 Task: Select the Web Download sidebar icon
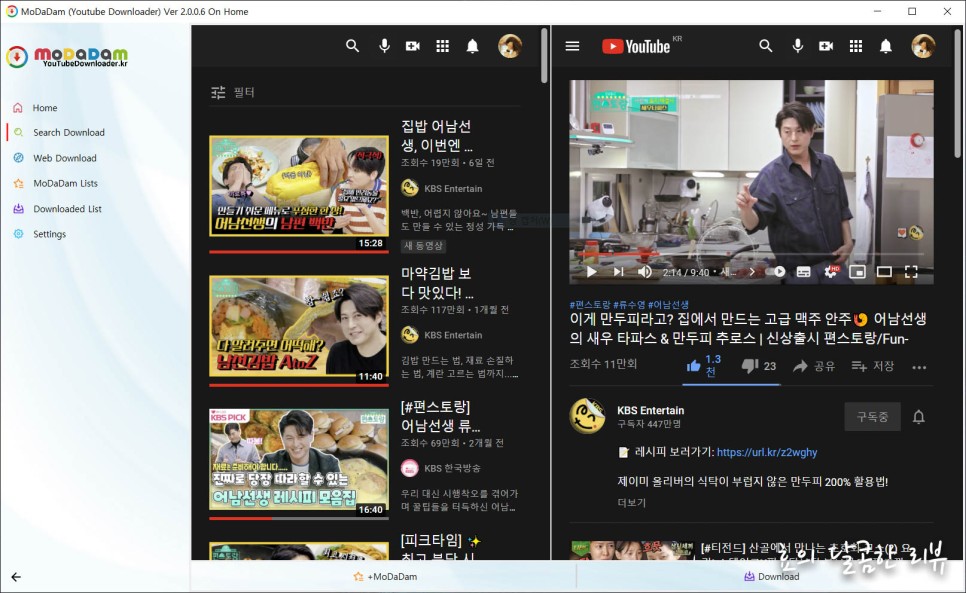pyautogui.click(x=18, y=157)
